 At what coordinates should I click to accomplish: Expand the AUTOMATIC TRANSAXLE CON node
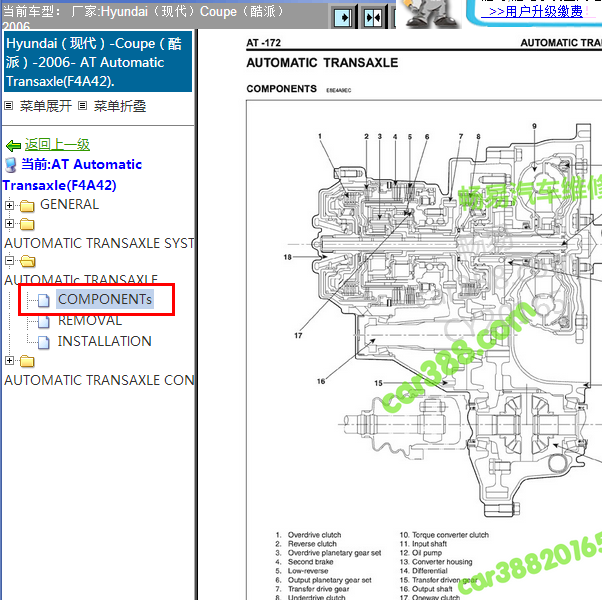[10, 360]
